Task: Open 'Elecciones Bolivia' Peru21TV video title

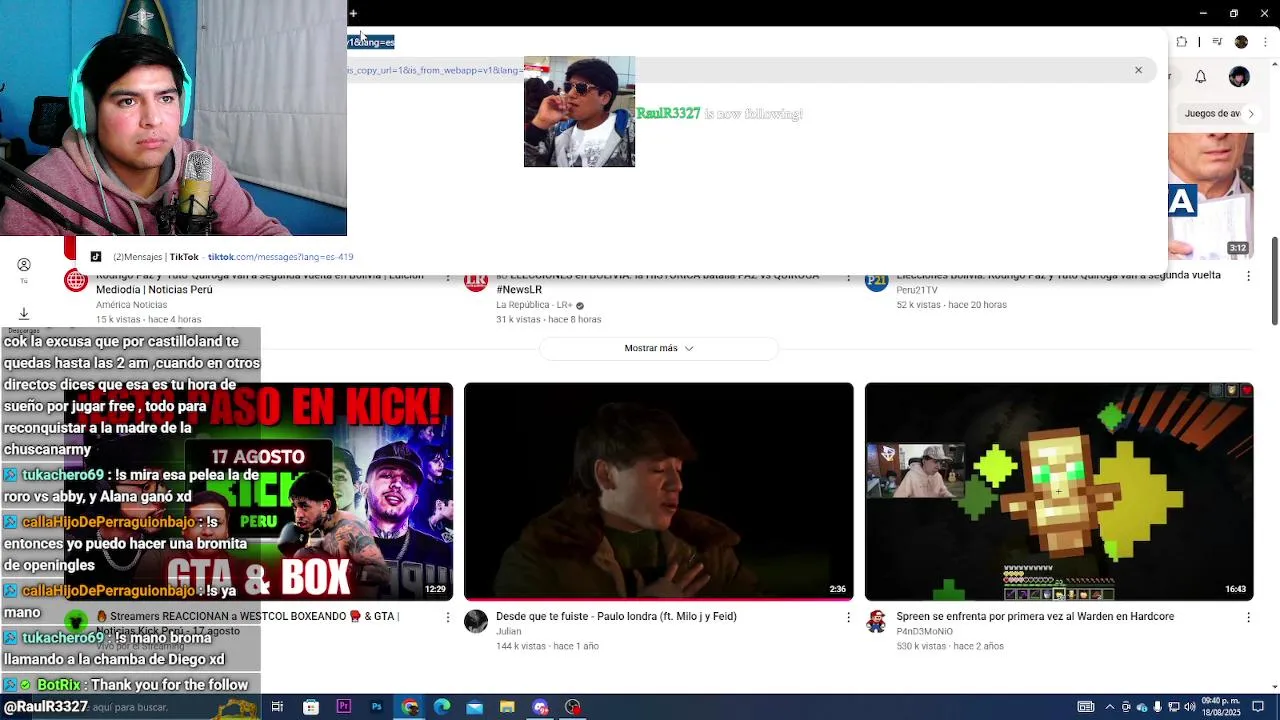Action: click(x=1058, y=275)
